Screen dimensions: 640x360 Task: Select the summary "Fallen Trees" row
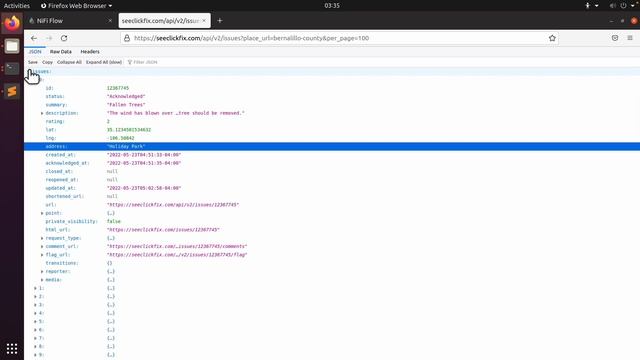tap(332, 105)
